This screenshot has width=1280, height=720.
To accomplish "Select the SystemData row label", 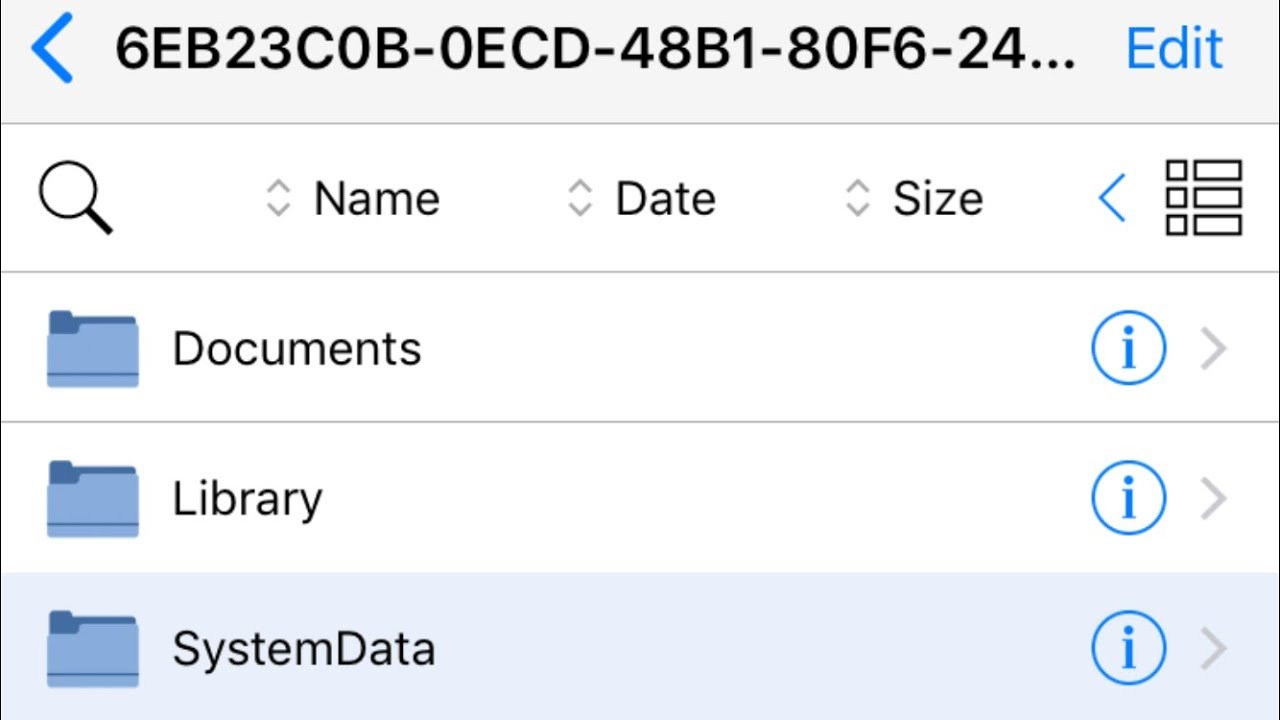I will tap(304, 648).
